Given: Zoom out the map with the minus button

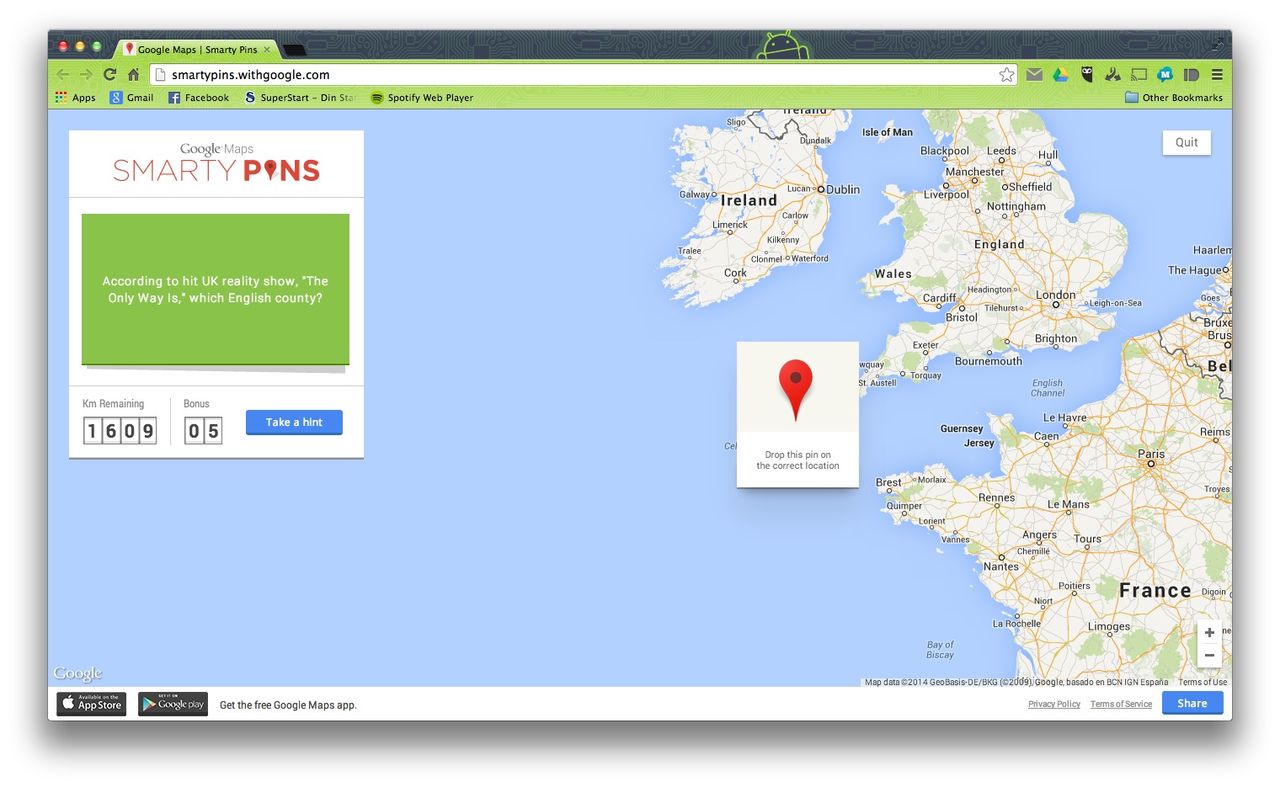Looking at the screenshot, I should [1209, 656].
